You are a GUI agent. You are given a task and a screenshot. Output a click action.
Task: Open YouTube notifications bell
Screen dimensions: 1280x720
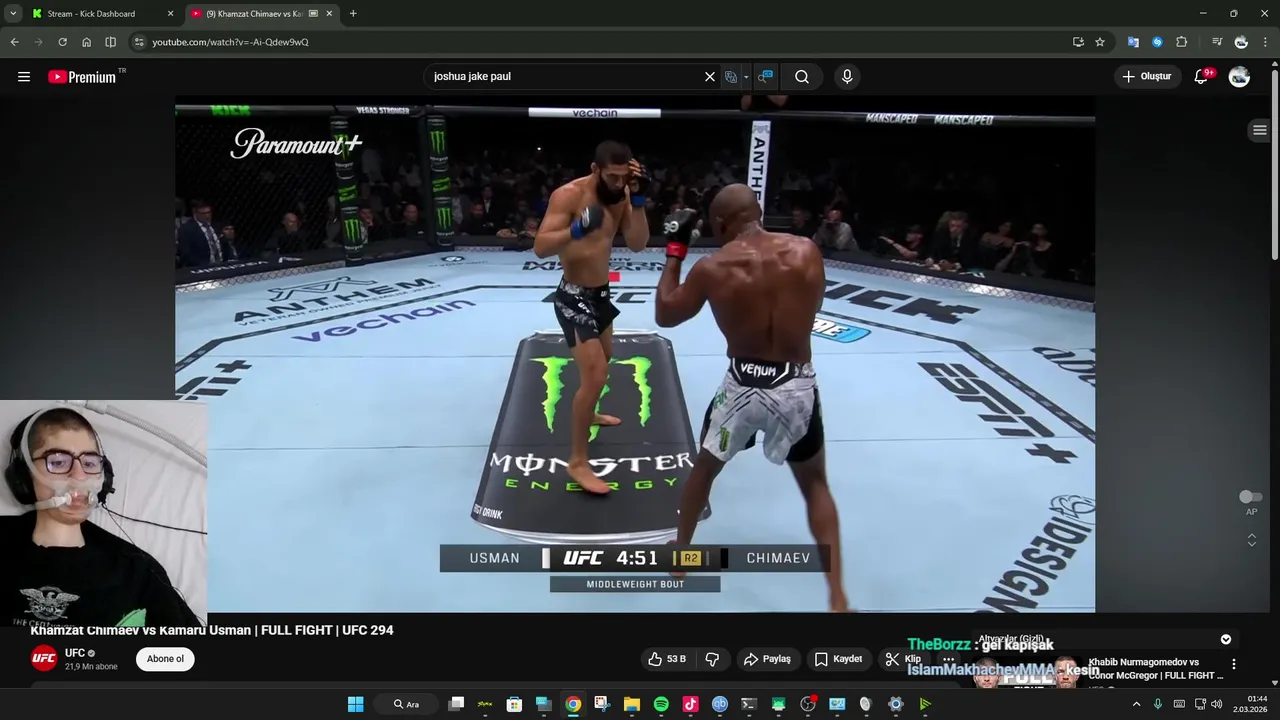[1202, 77]
